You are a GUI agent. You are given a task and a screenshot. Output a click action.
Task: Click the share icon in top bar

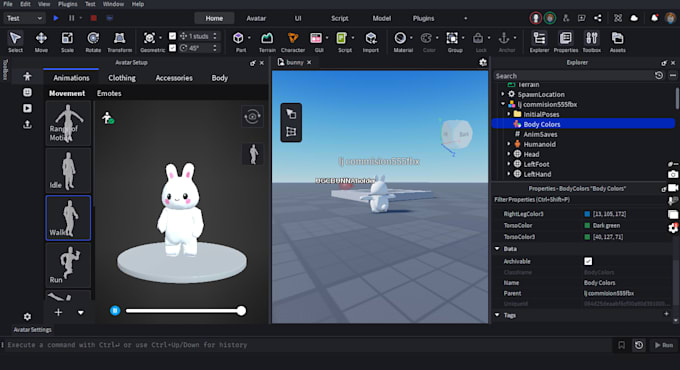[x=598, y=18]
